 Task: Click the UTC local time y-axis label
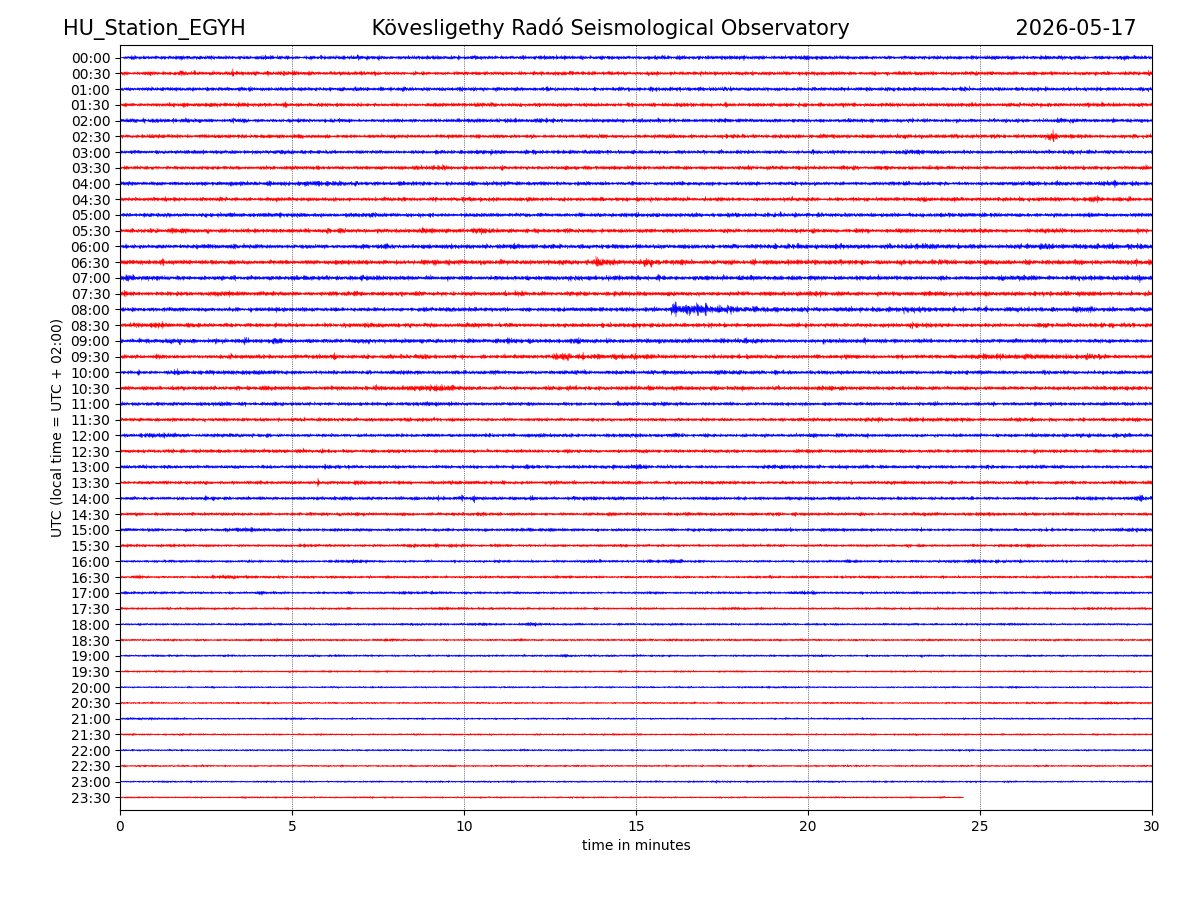57,428
